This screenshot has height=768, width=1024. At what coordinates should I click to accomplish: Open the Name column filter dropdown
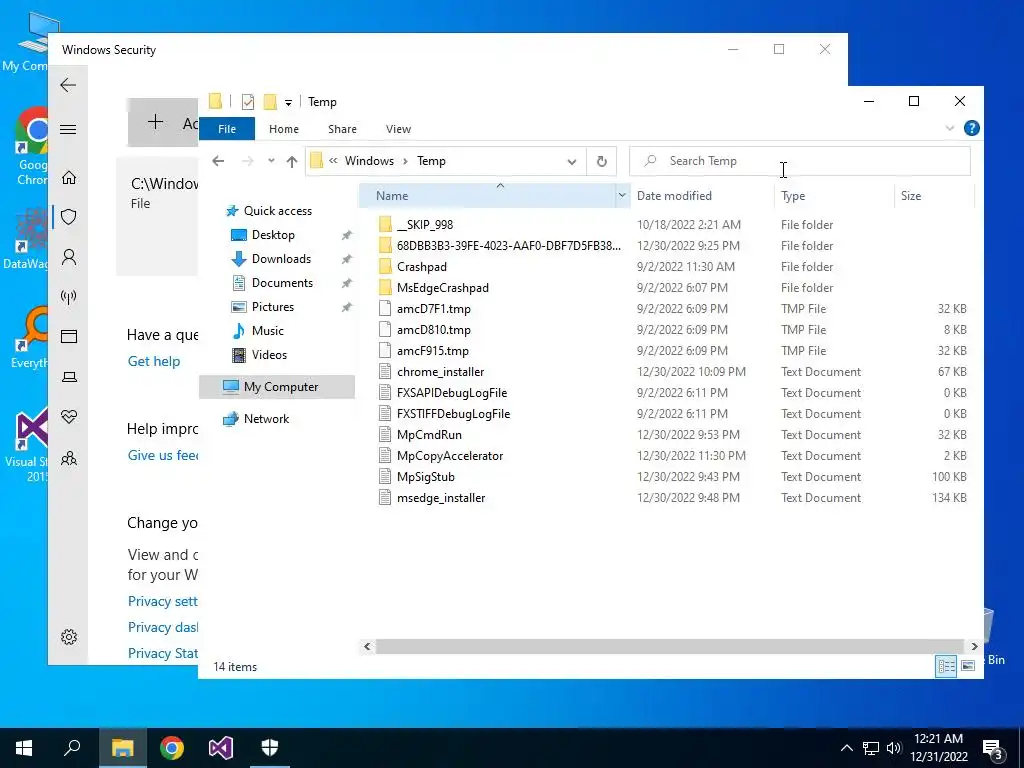622,195
